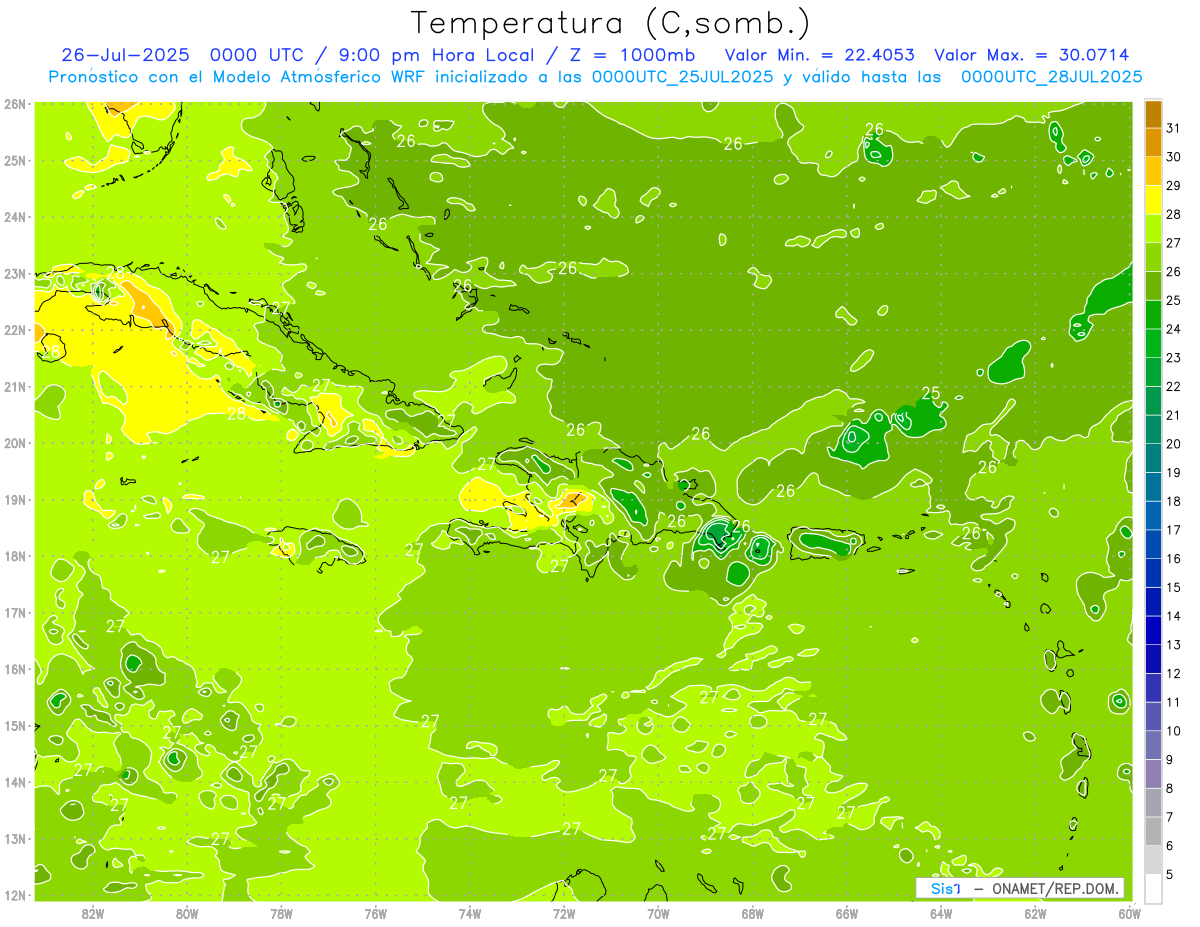1200x927 pixels.
Task: Click the legend value 5
Action: pyautogui.click(x=1171, y=874)
